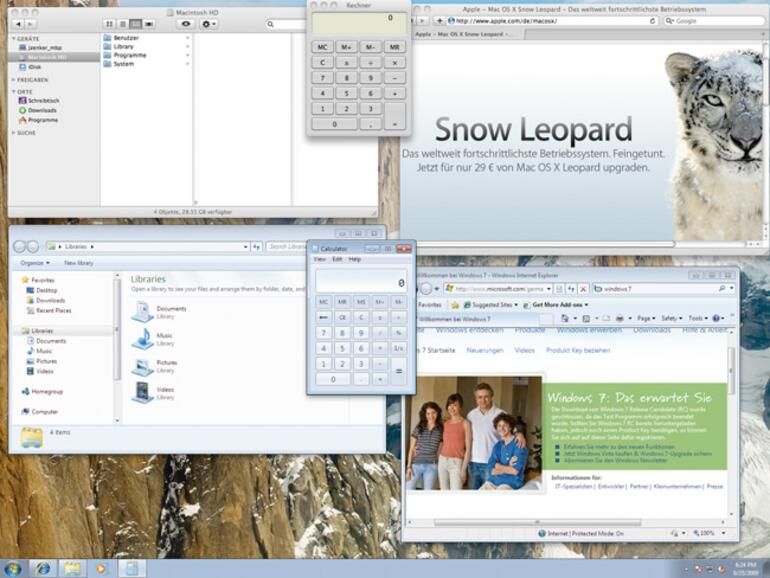The width and height of the screenshot is (770, 578).
Task: Switch Finder to list view
Action: 123,24
